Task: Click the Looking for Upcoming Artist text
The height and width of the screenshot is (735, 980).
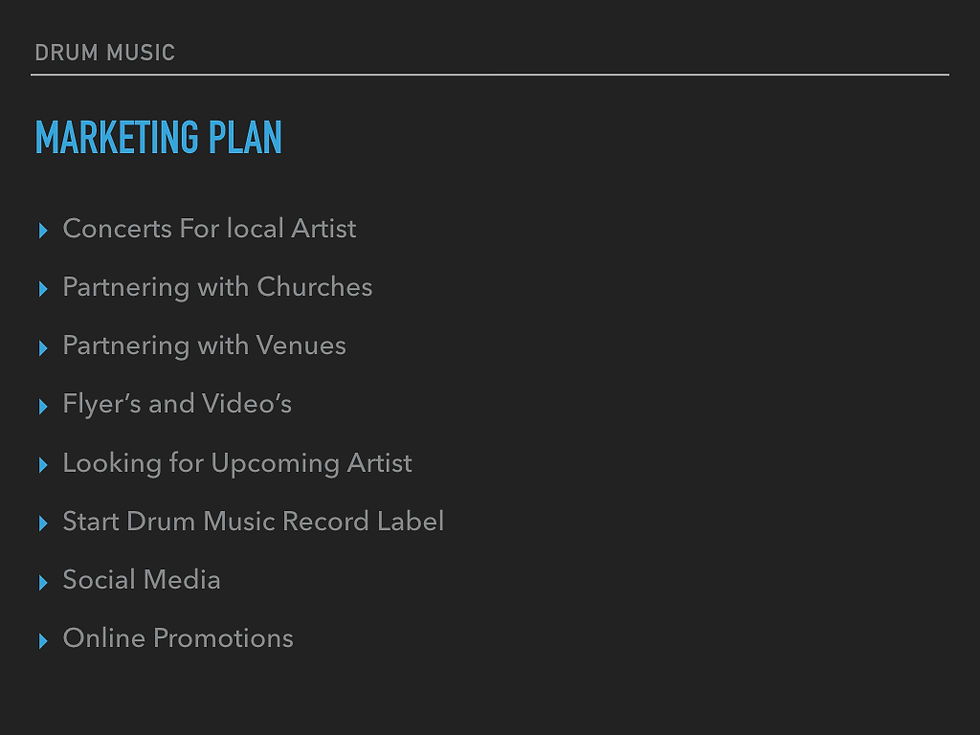Action: tap(237, 463)
